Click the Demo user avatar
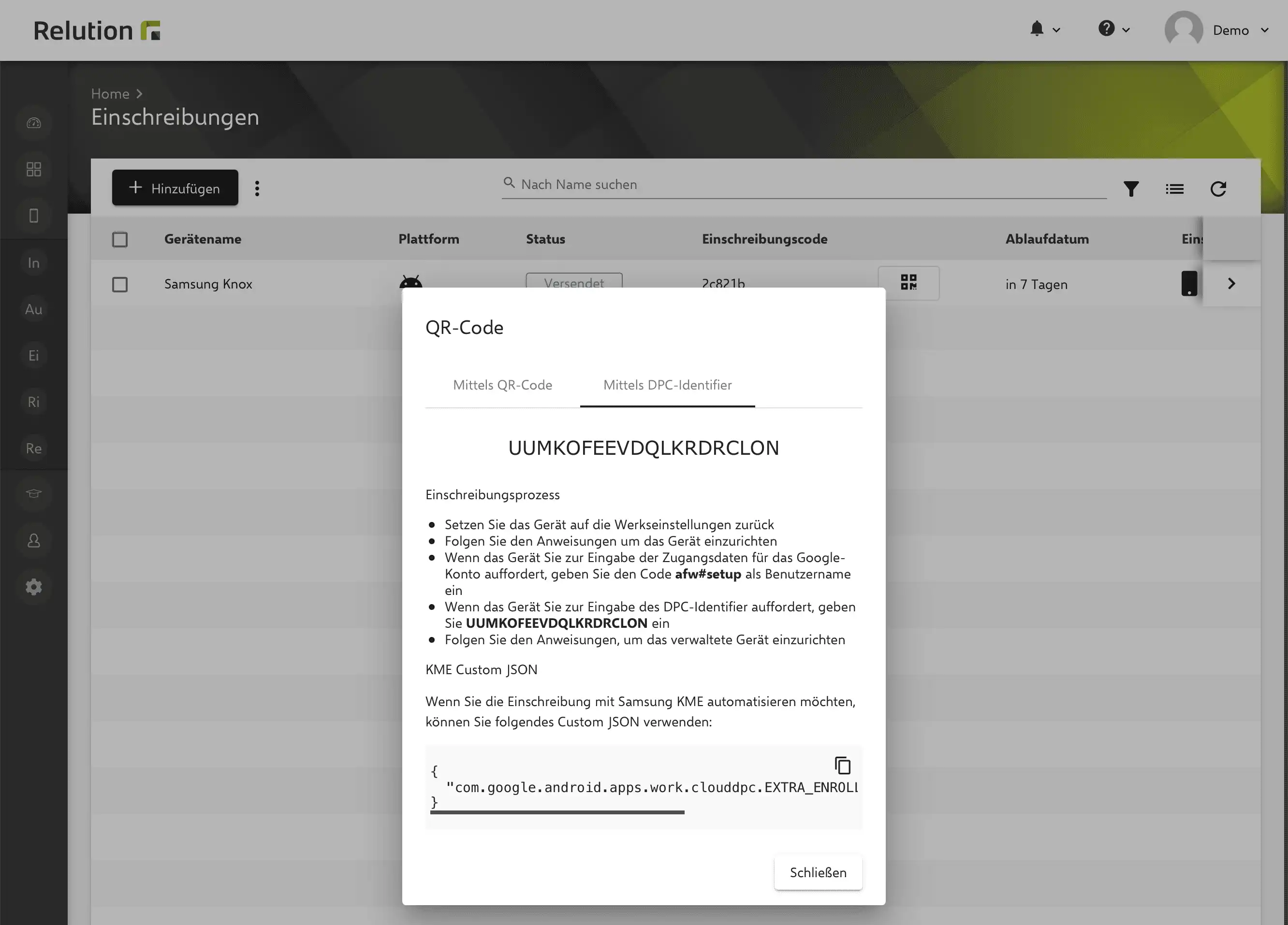Image resolution: width=1288 pixels, height=925 pixels. coord(1184,29)
